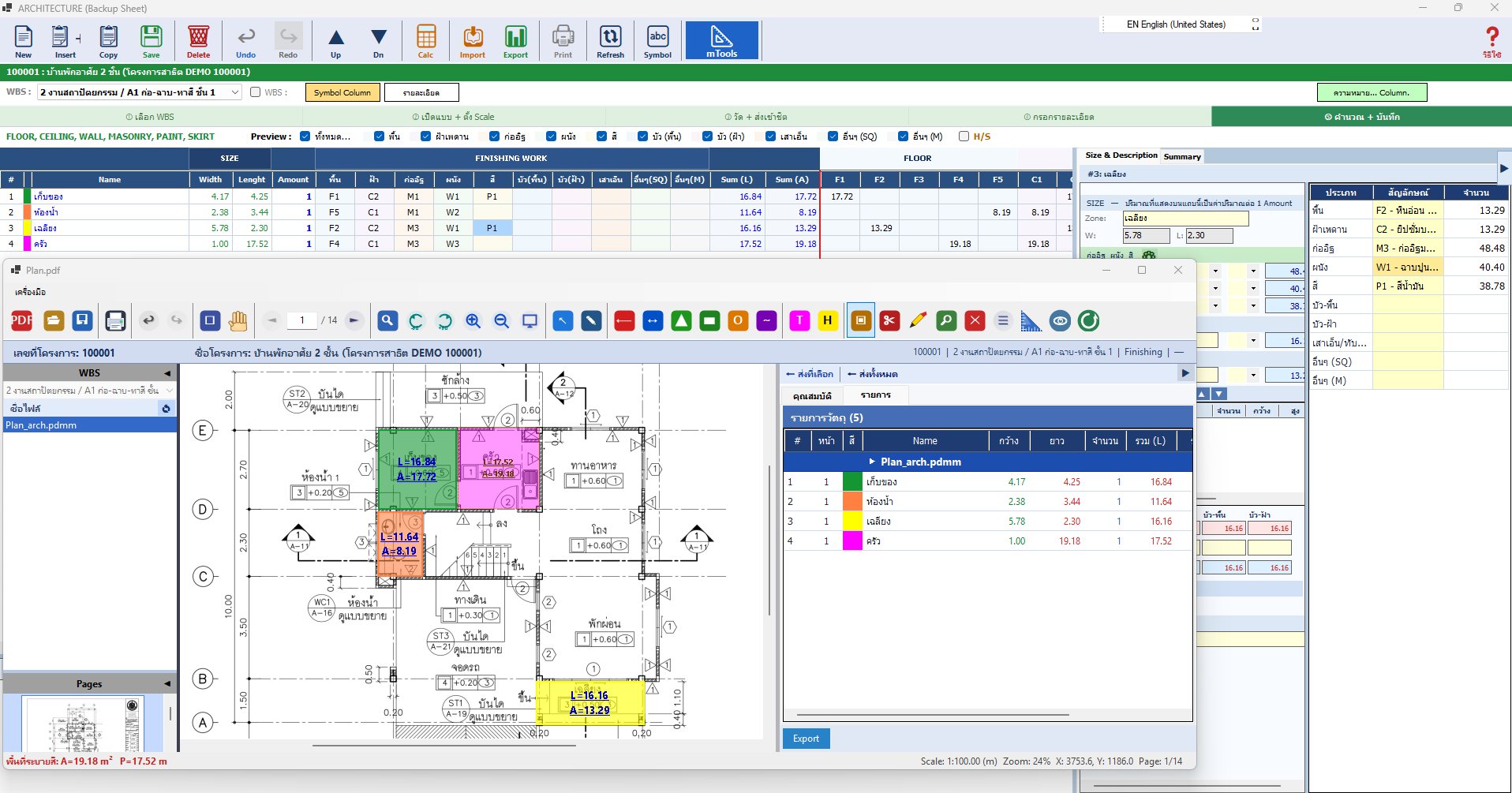Select the hand pan tool in PDF viewer
Screen dimensions: 1512x793
[238, 320]
